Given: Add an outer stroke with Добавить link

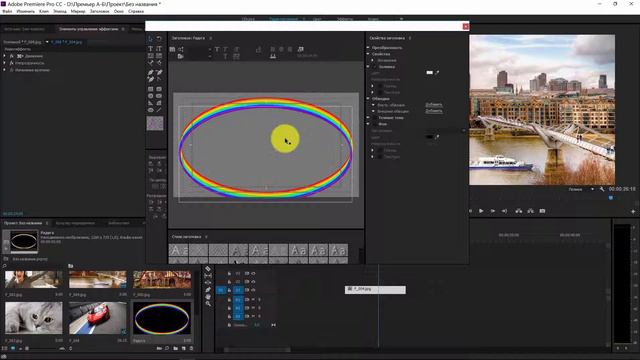Looking at the screenshot, I should coord(433,111).
